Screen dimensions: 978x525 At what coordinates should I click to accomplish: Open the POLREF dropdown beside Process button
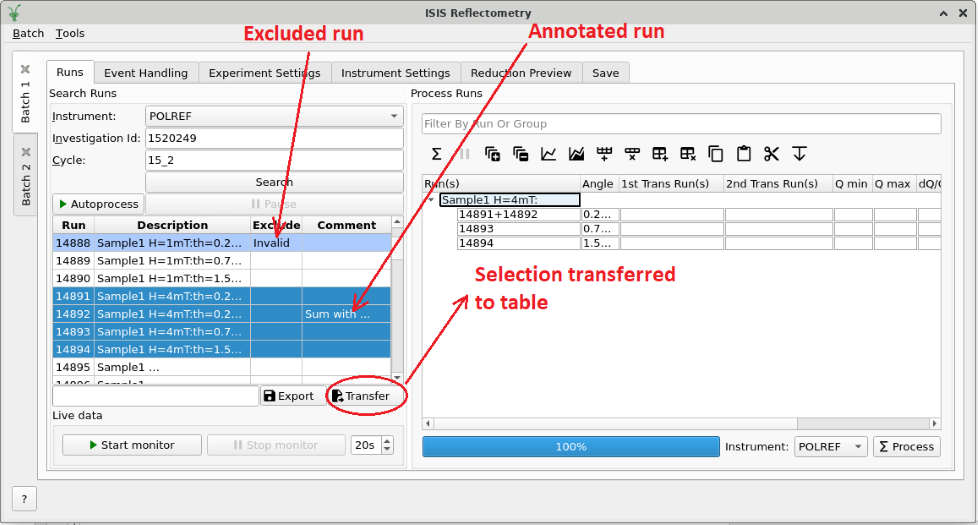(x=830, y=447)
